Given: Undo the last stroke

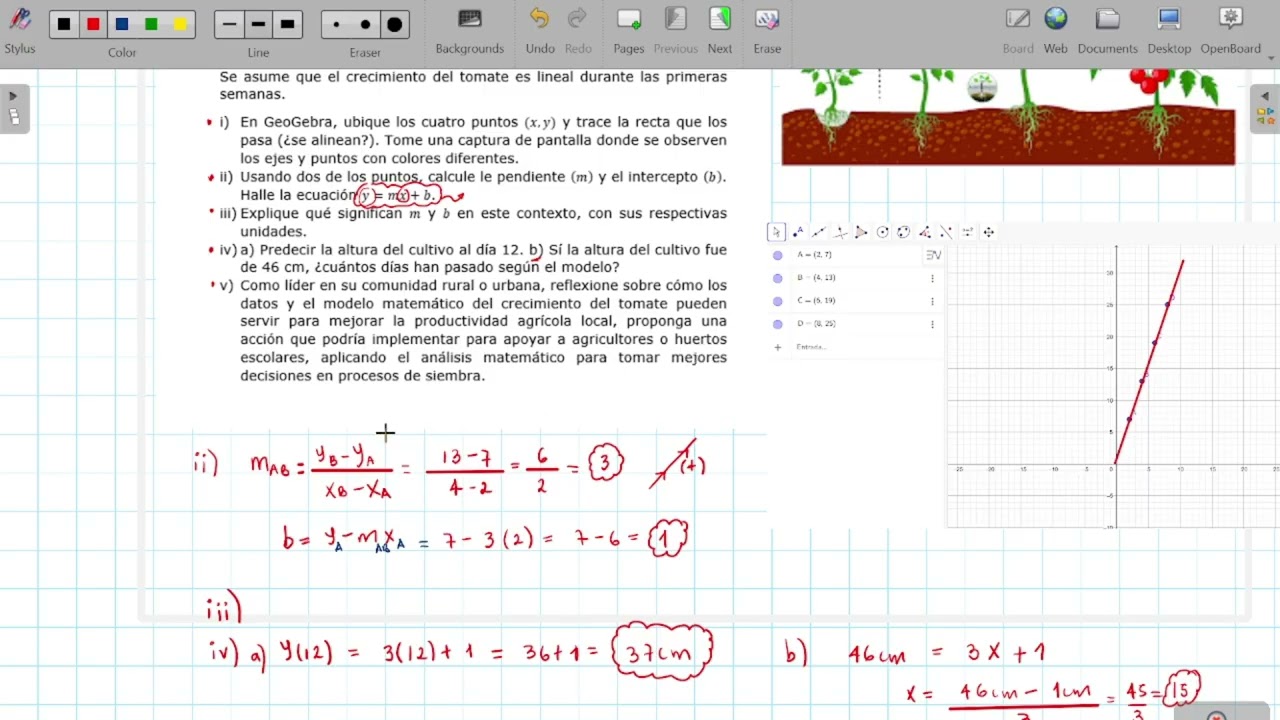Looking at the screenshot, I should point(540,30).
